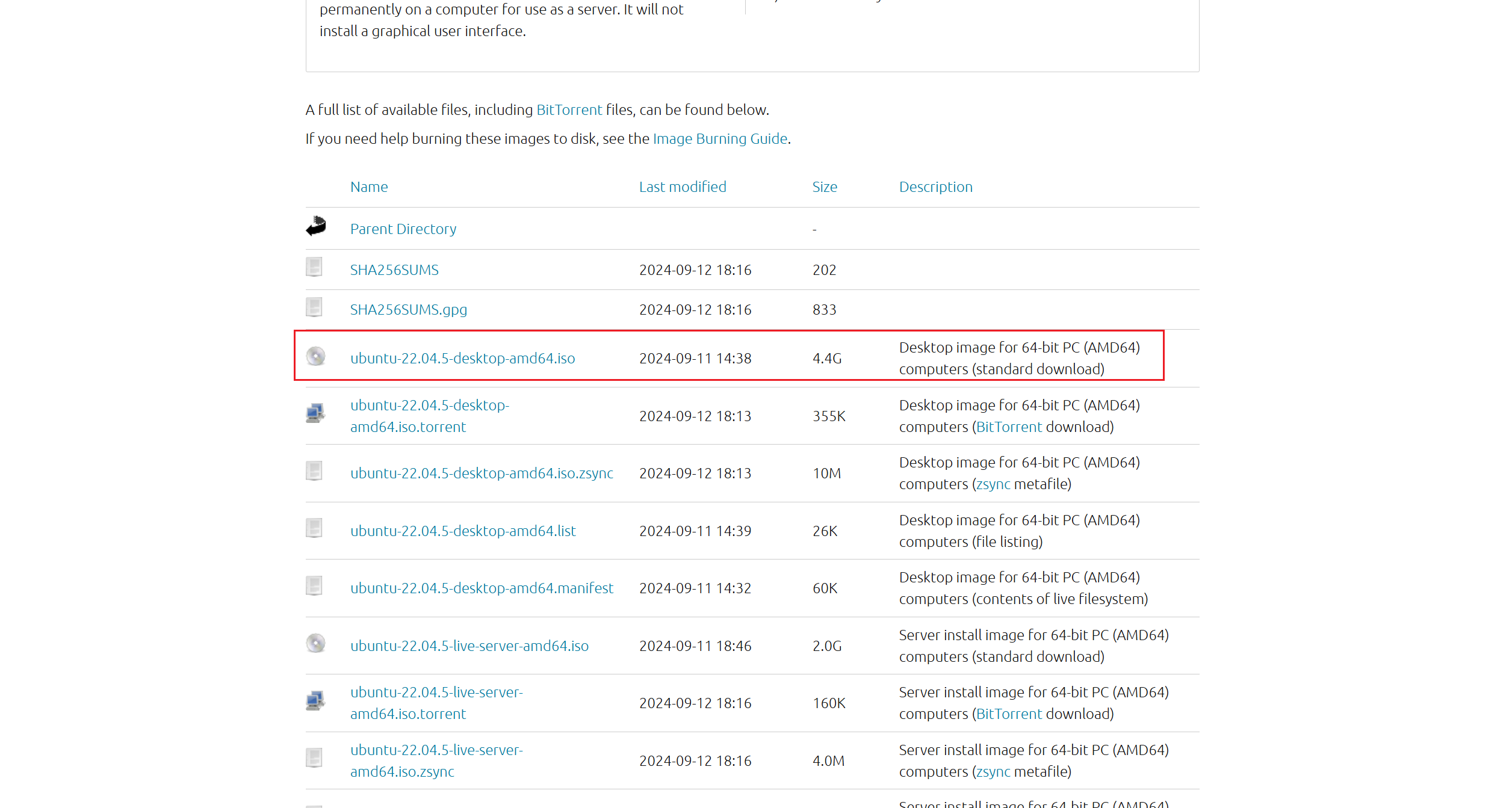
Task: Click the 2.0G size of live-server iso
Action: tap(827, 646)
